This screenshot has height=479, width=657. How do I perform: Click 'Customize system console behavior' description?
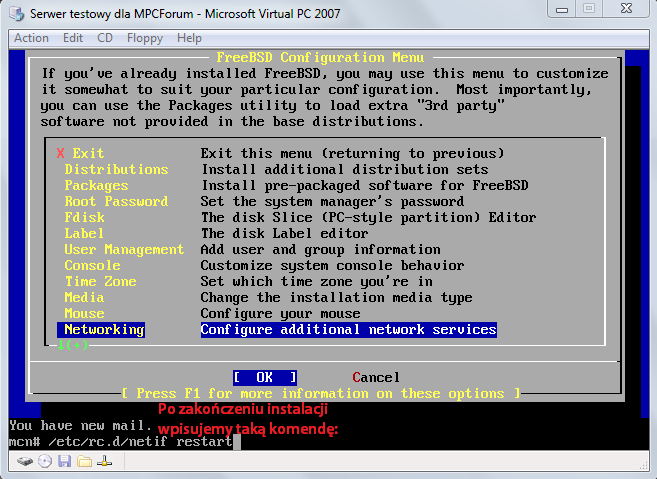pos(332,265)
